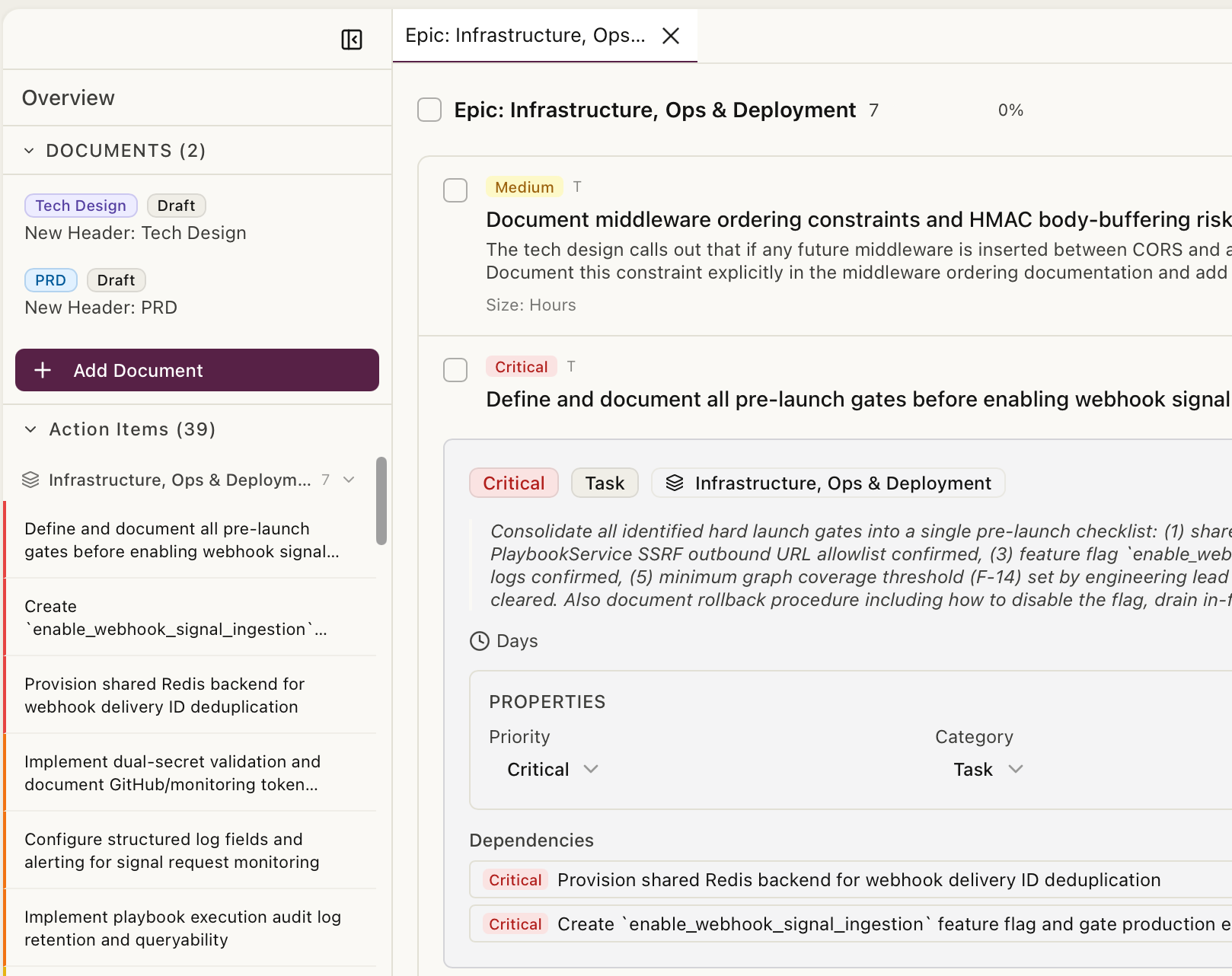Click the layers icon beside Infrastructure sidebar group
Image resolution: width=1232 pixels, height=976 pixels.
[x=30, y=480]
